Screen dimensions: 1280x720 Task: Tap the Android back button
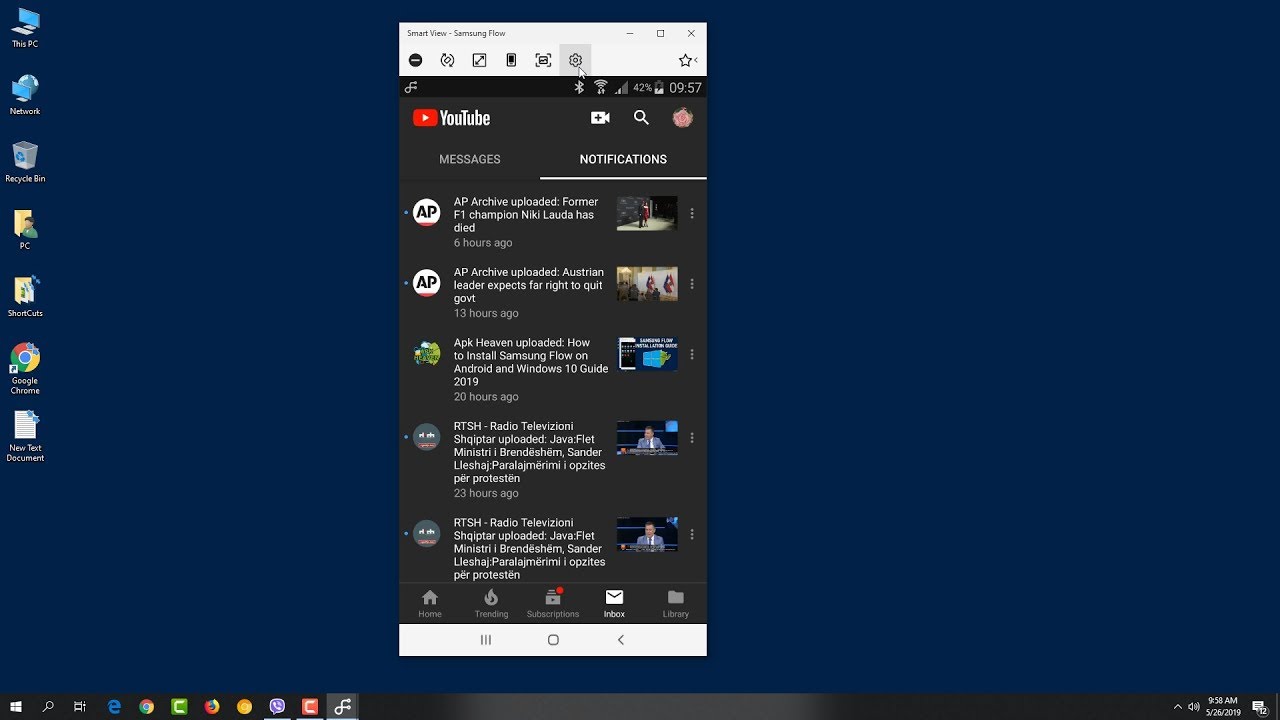click(620, 640)
